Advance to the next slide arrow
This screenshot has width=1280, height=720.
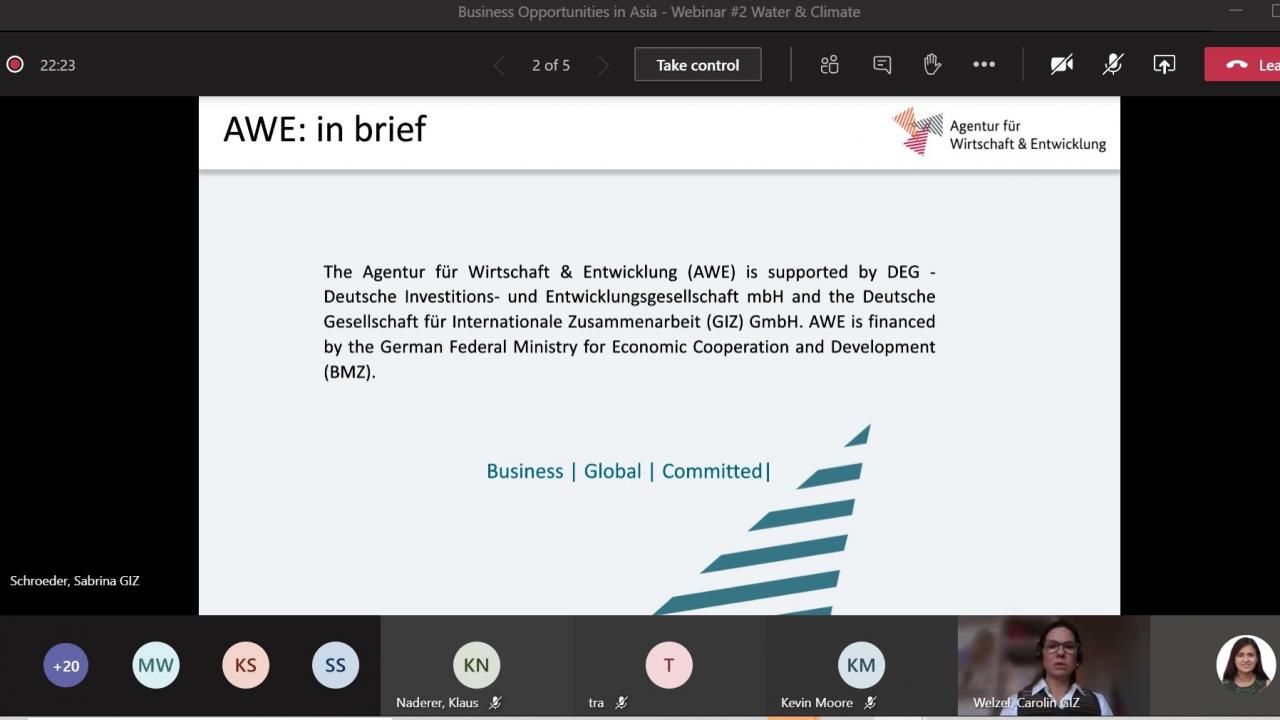pos(602,66)
